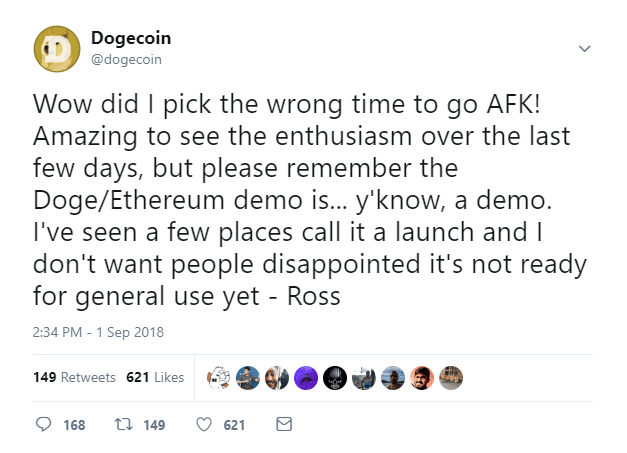View the list of 149 Retweets
627x453 pixels.
[x=74, y=377]
